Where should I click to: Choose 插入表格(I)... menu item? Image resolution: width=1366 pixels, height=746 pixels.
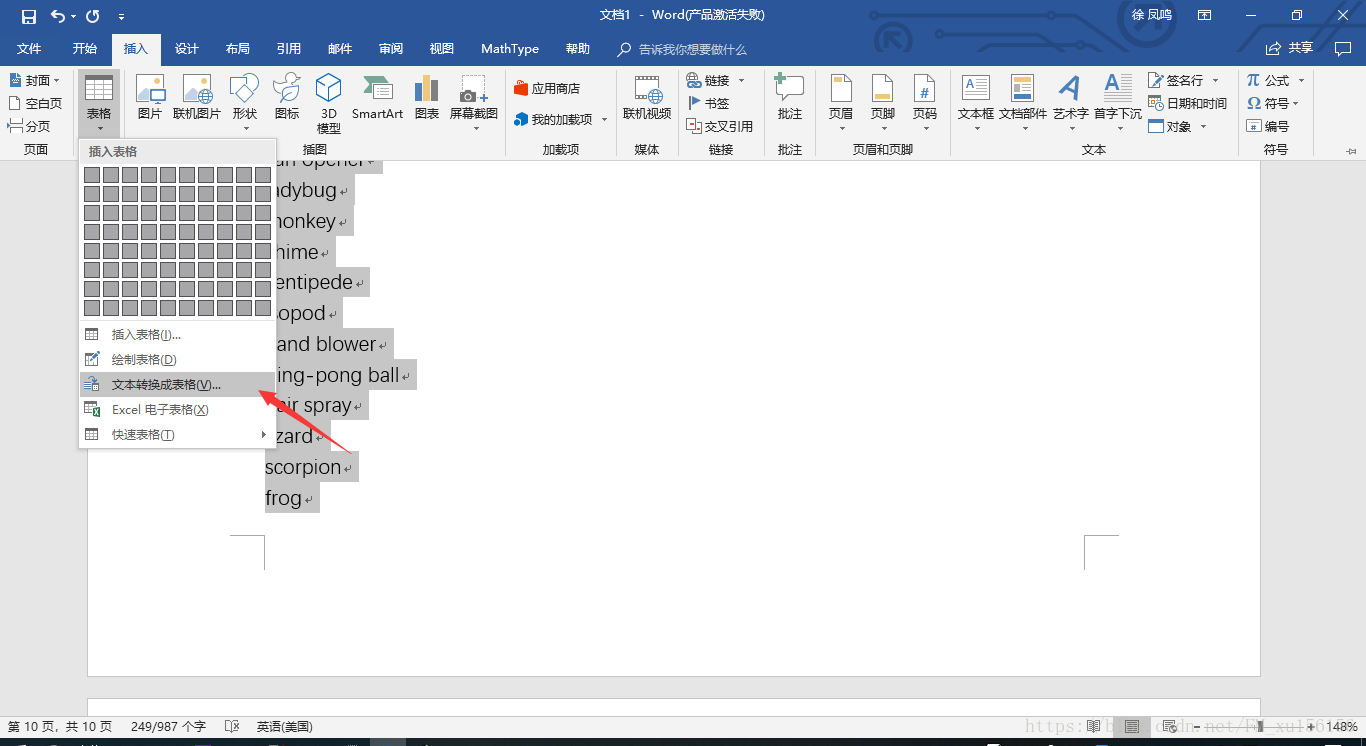pos(176,335)
